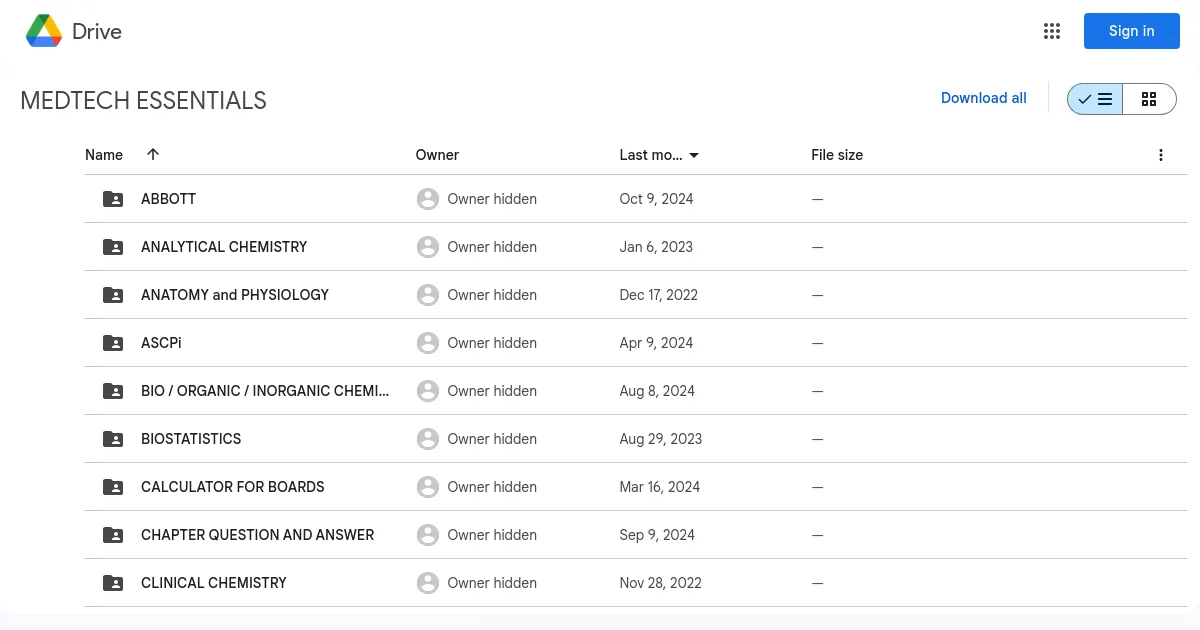Open the more options three-dot menu
1200x630 pixels.
(1161, 155)
